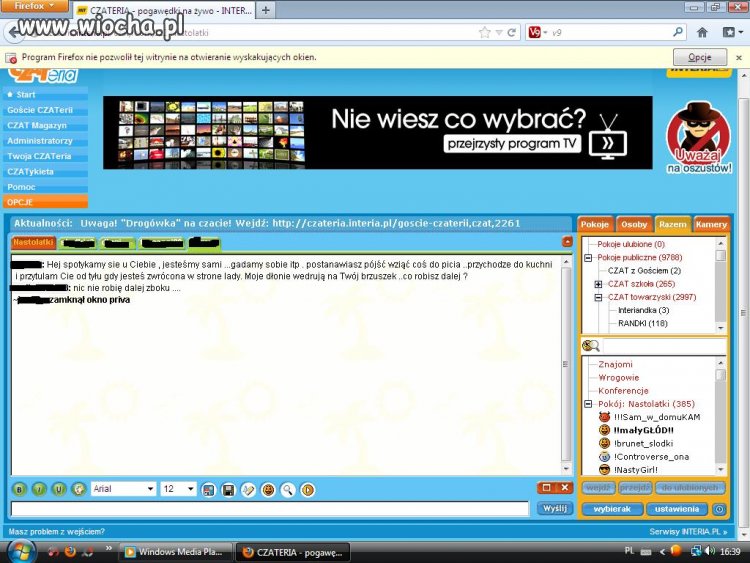Click the angel avatar of !Controverse_ona

(605, 457)
